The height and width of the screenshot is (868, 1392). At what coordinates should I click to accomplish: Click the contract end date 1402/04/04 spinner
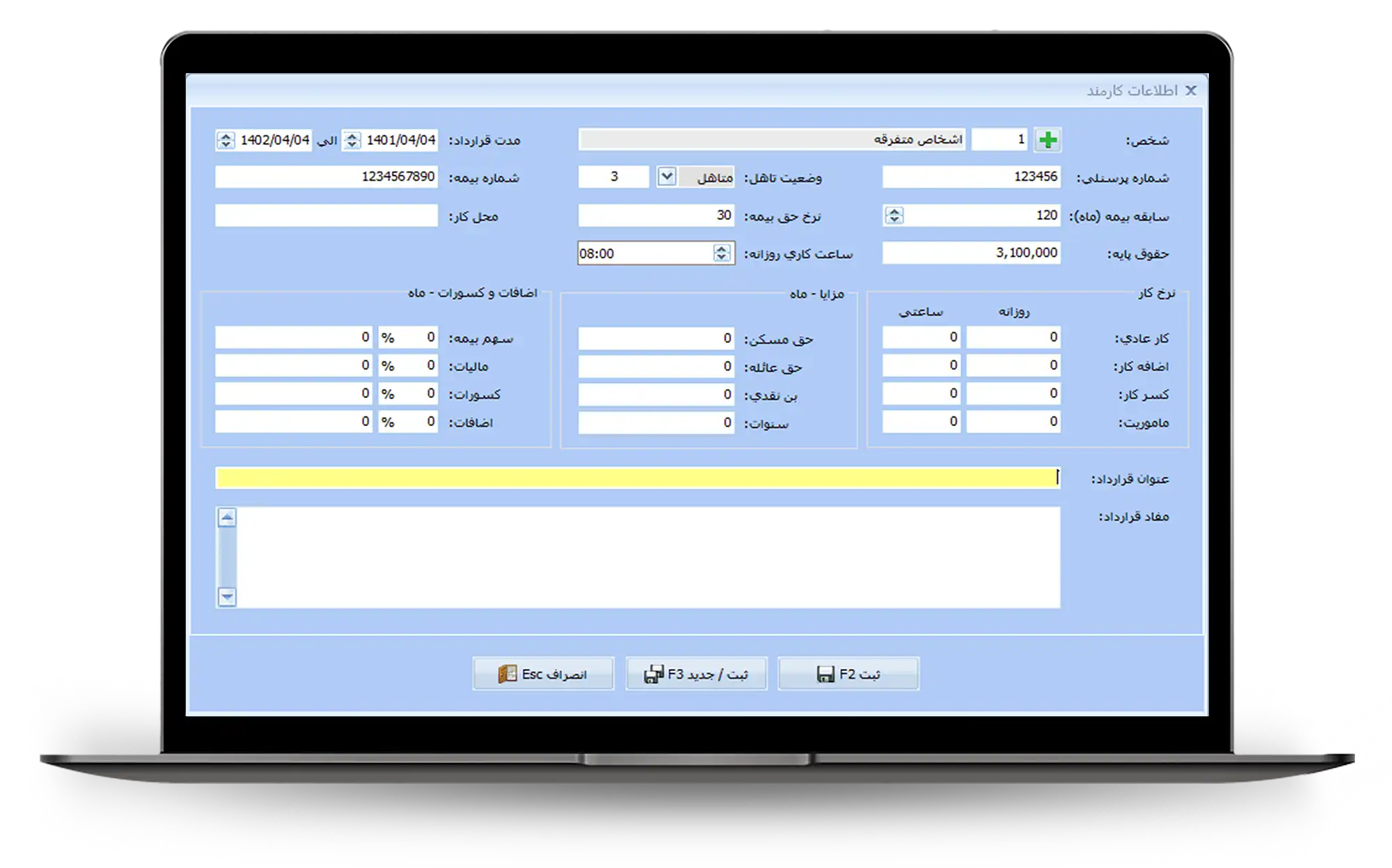click(226, 140)
